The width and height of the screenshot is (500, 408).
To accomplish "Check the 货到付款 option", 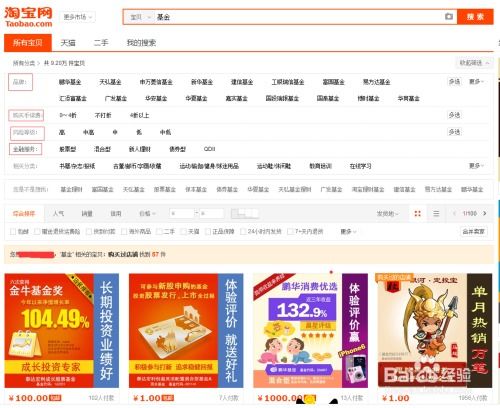I will [x=89, y=231].
